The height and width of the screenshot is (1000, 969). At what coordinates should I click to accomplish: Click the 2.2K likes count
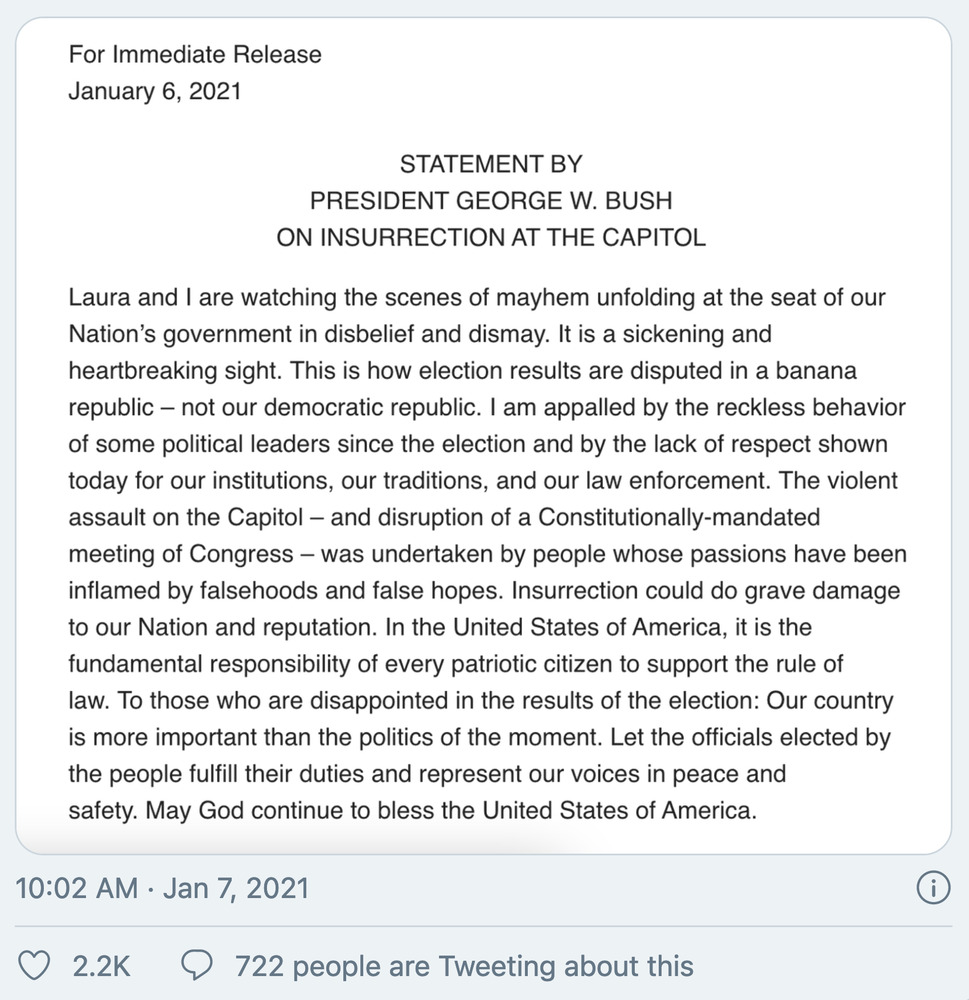(x=101, y=966)
